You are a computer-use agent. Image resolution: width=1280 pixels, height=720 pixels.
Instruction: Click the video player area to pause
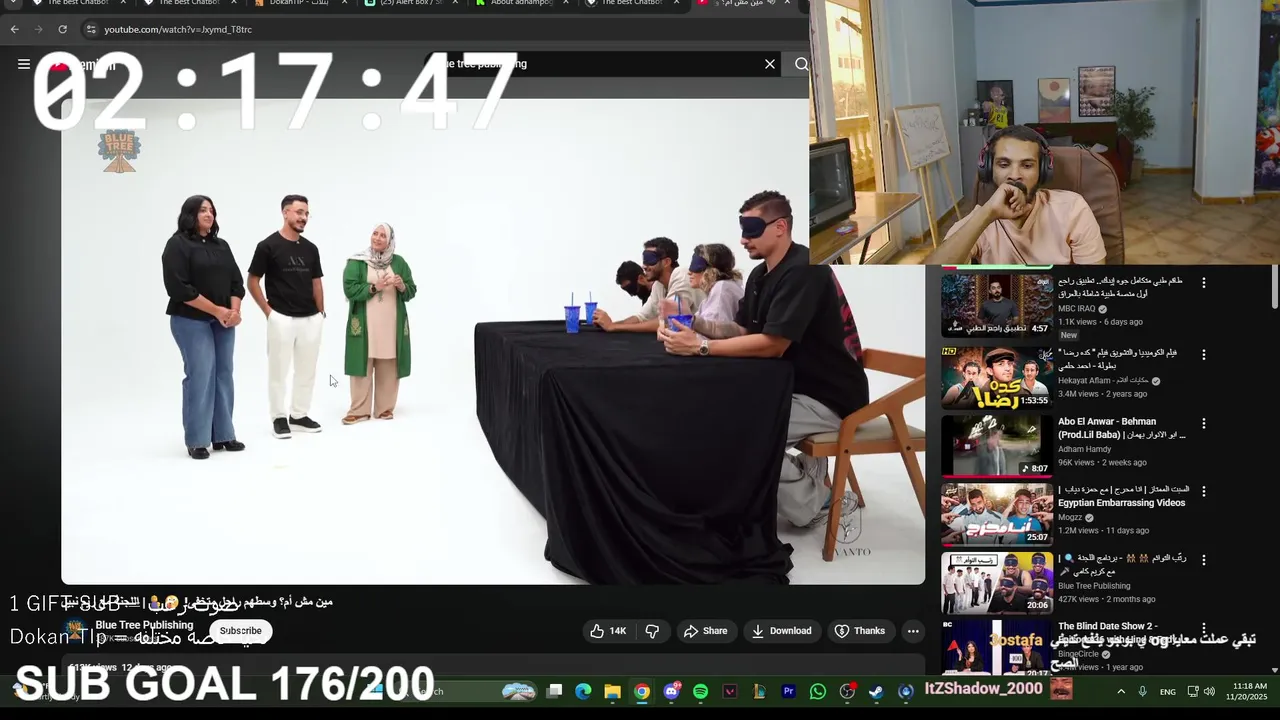(x=493, y=341)
